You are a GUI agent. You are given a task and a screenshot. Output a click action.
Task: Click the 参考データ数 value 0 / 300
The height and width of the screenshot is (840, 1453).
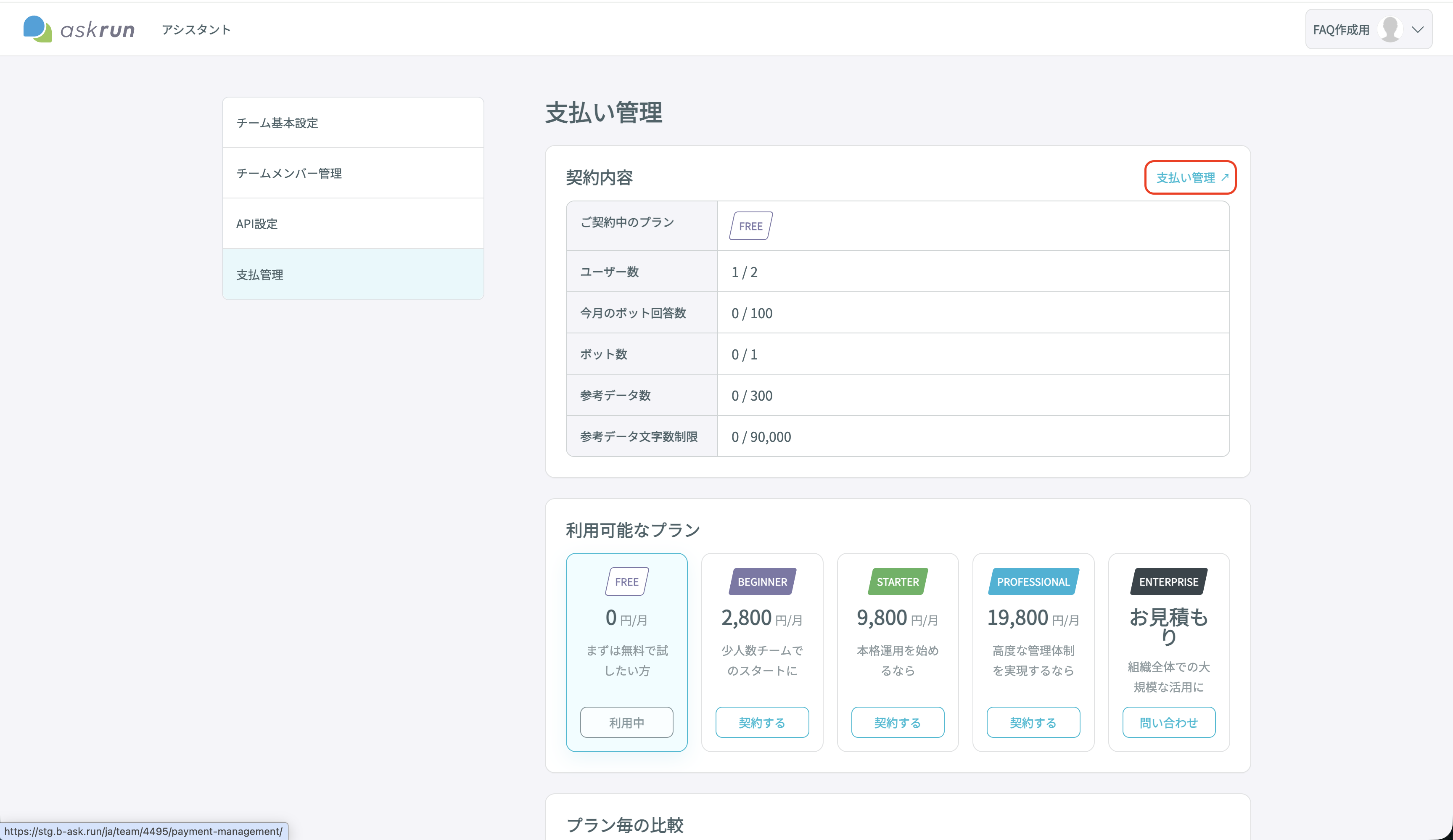(x=752, y=396)
